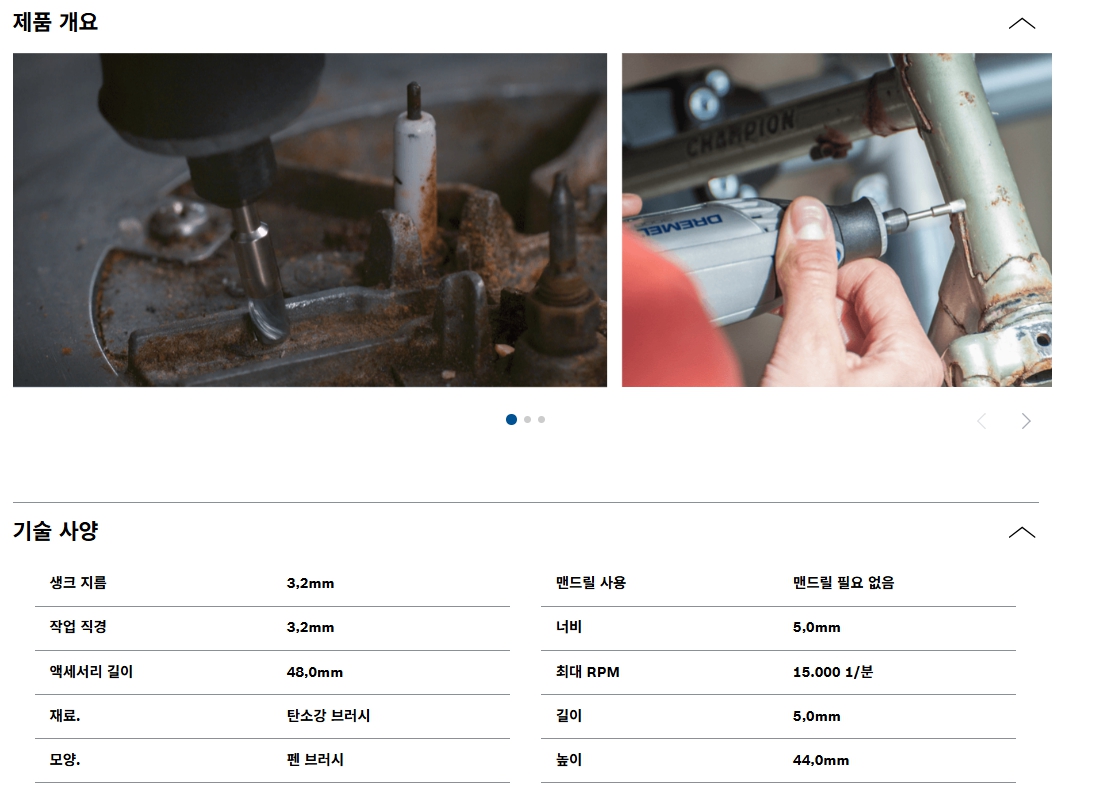Open the rusty engine brush photo

point(310,220)
